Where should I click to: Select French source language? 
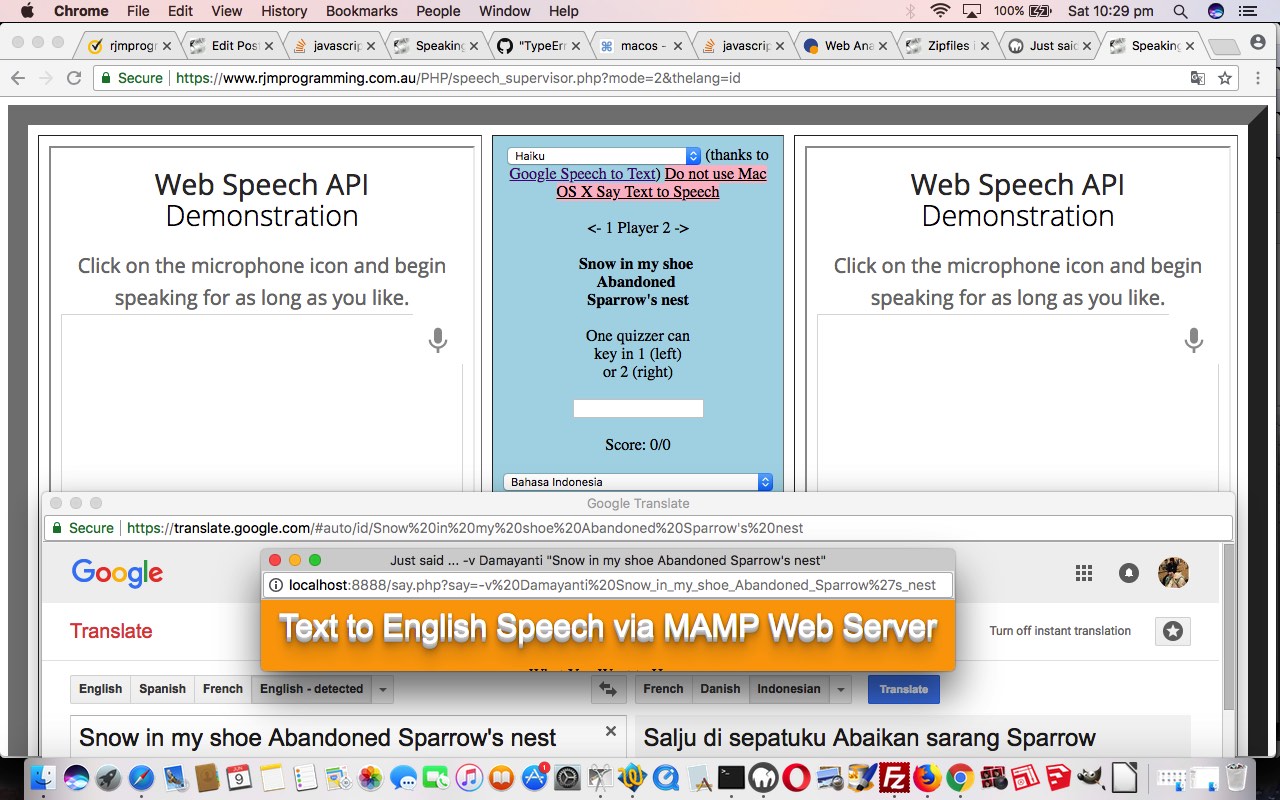(x=222, y=689)
